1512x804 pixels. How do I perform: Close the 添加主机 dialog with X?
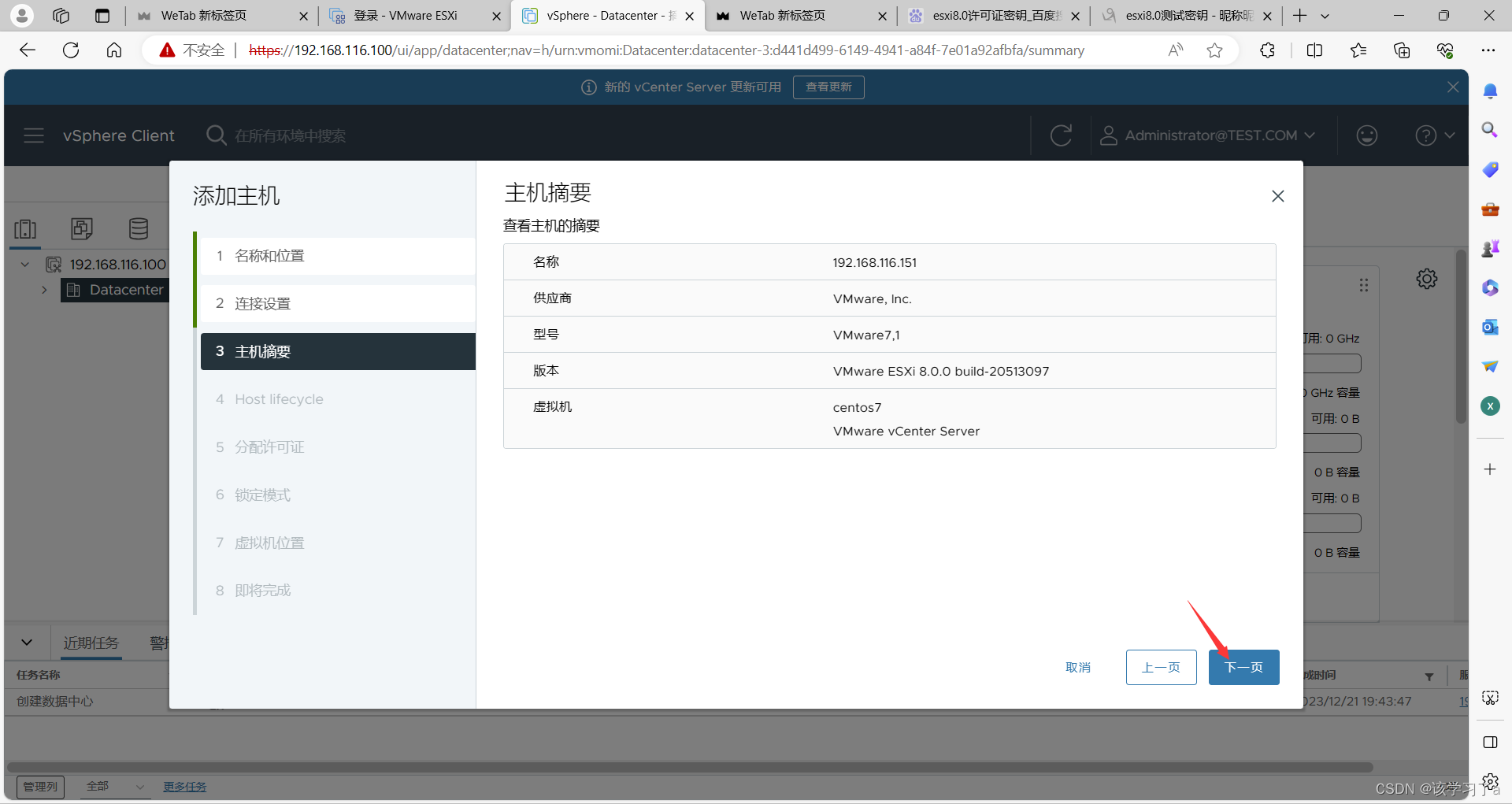[1277, 196]
